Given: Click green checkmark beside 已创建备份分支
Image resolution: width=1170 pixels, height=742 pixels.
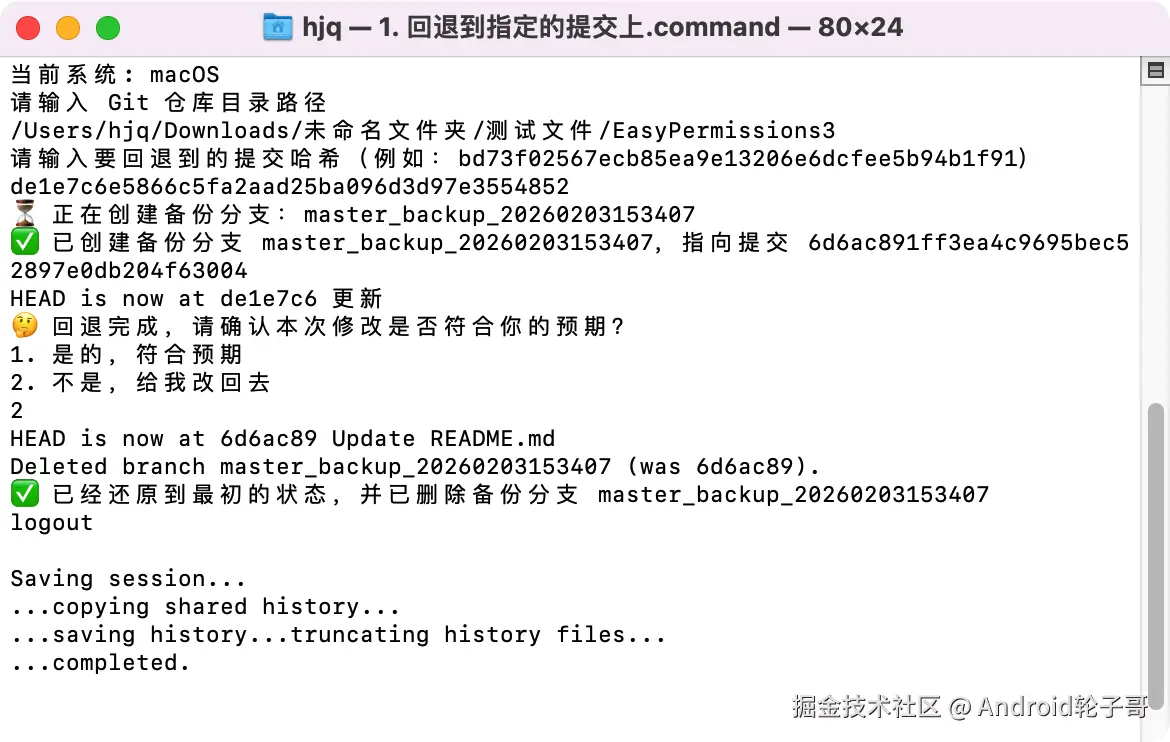Looking at the screenshot, I should [x=24, y=242].
